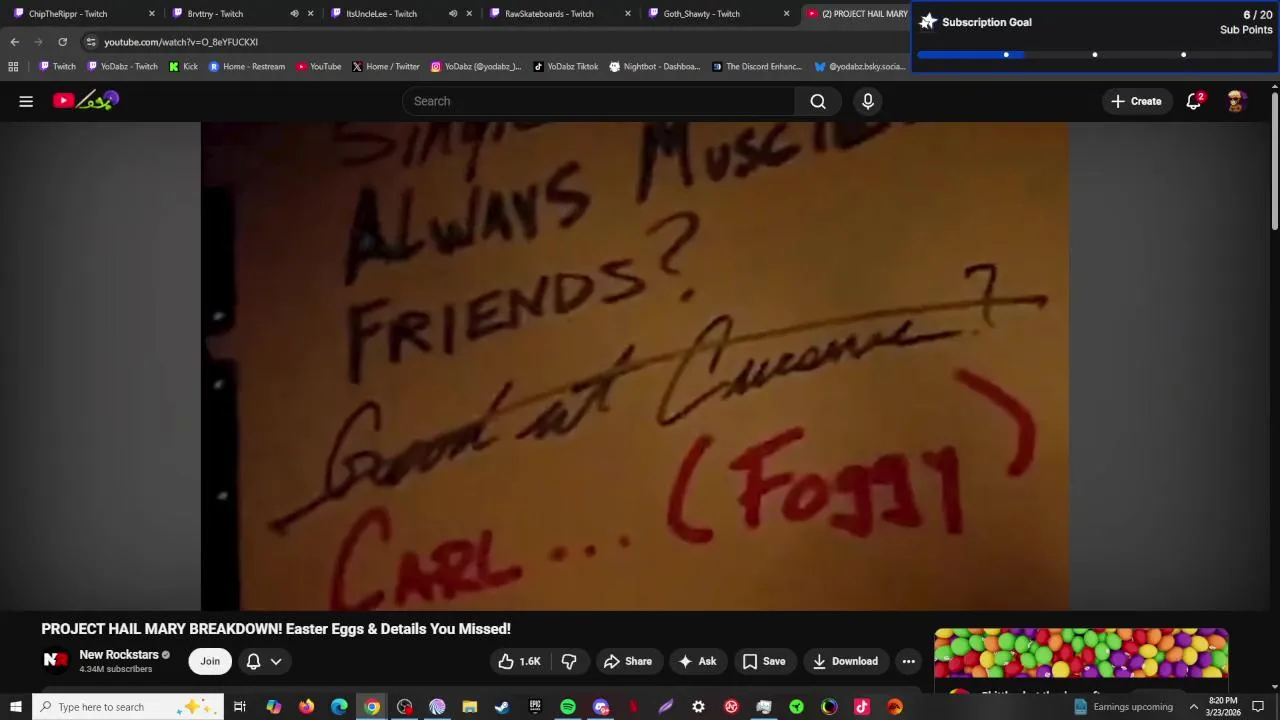Open the YoDabz Instagram bookmark
1280x720 pixels.
coord(476,67)
